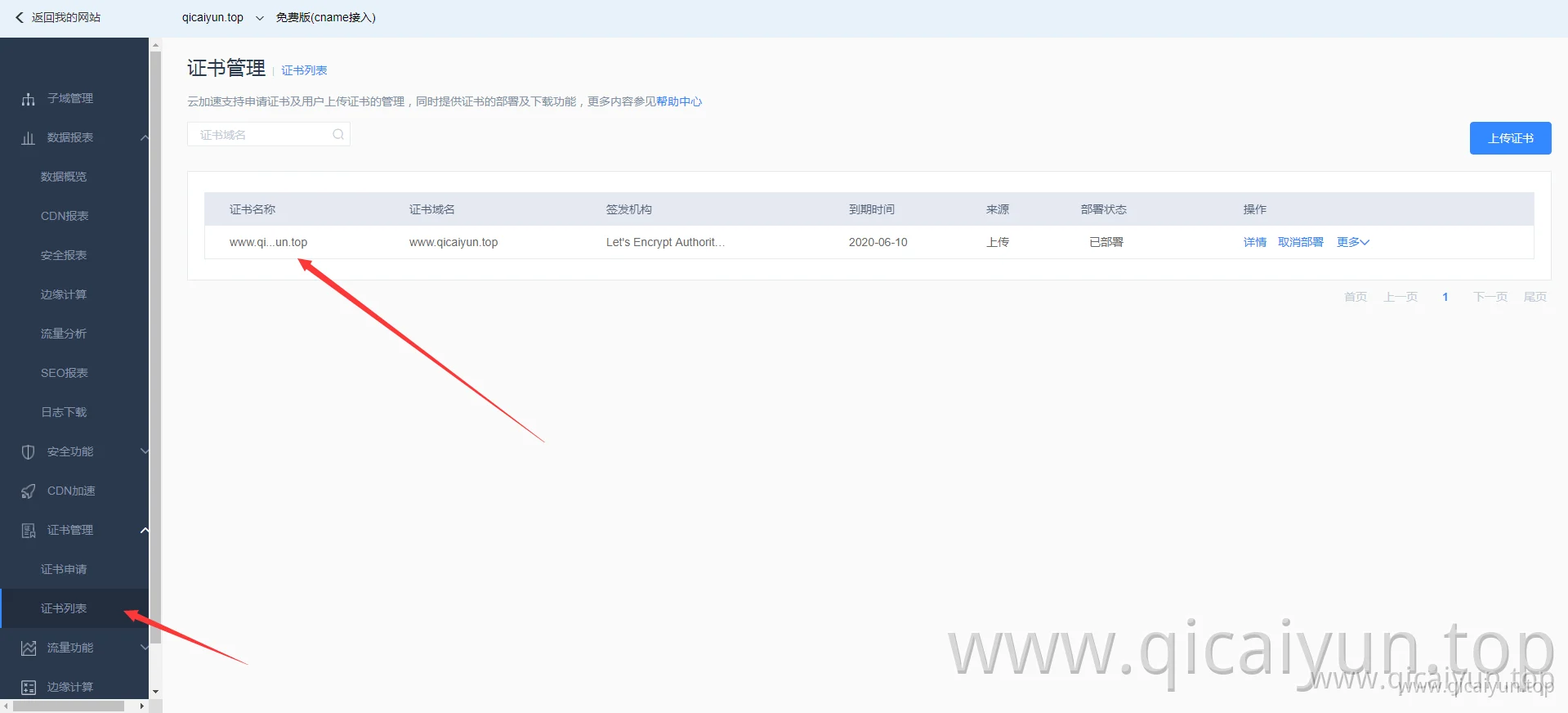Open the 详情 link for the certificate
The height and width of the screenshot is (713, 1568).
[1255, 242]
